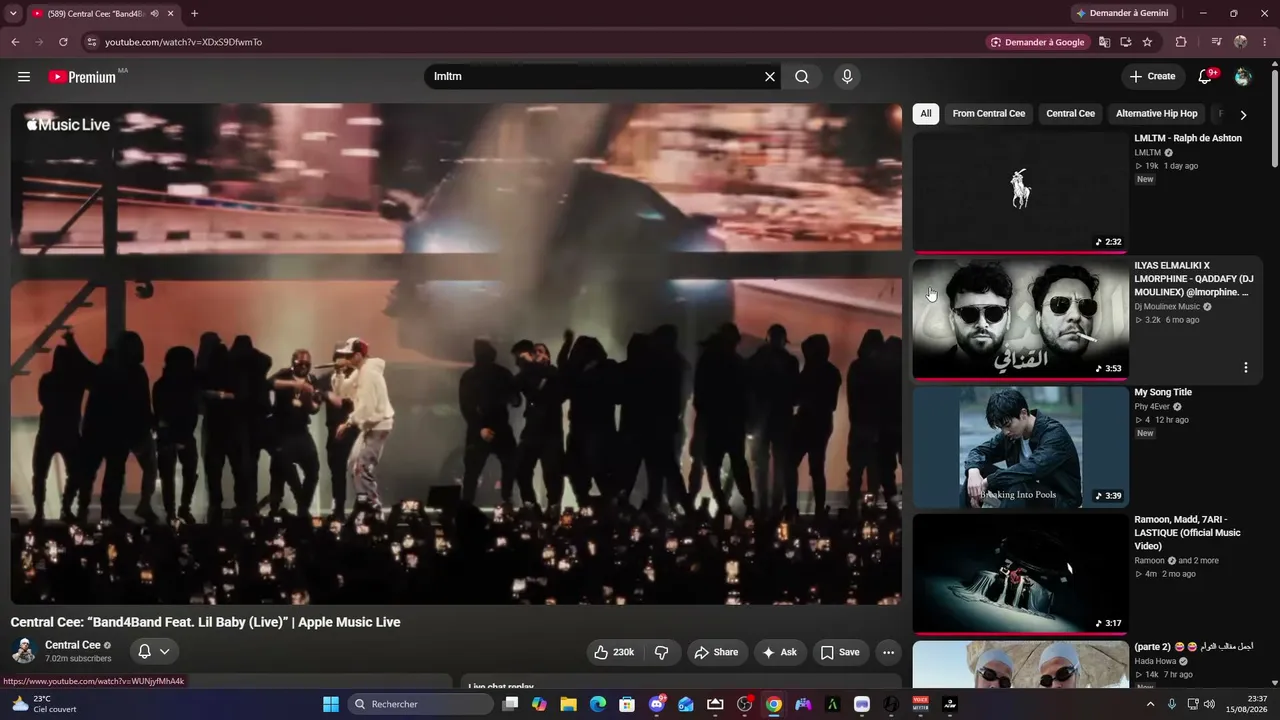Image resolution: width=1280 pixels, height=720 pixels.
Task: Click the address bar URL
Action: [184, 42]
